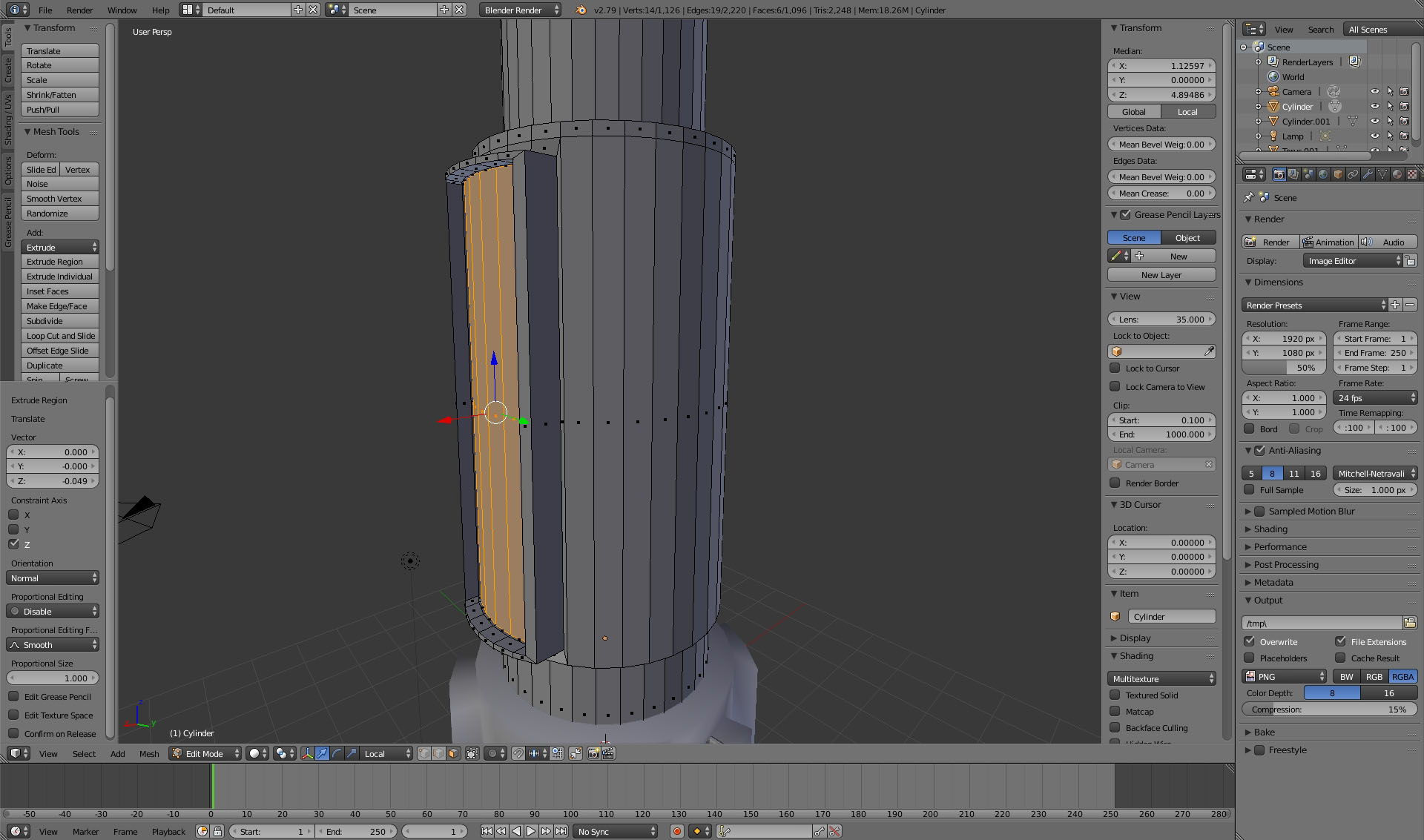The height and width of the screenshot is (840, 1424).
Task: Click the Inset Faces button
Action: click(x=60, y=291)
